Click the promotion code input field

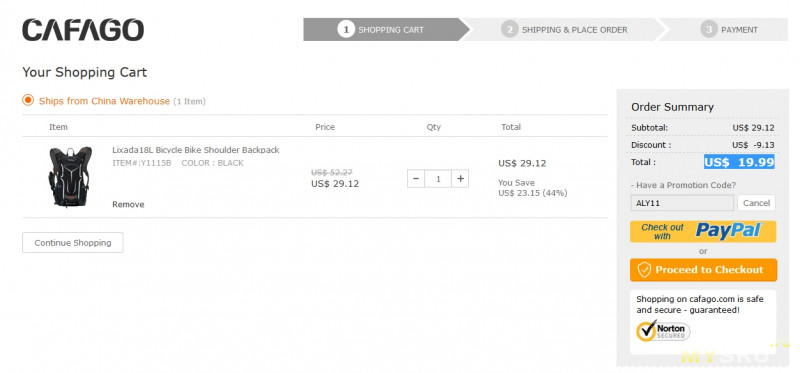pyautogui.click(x=682, y=203)
